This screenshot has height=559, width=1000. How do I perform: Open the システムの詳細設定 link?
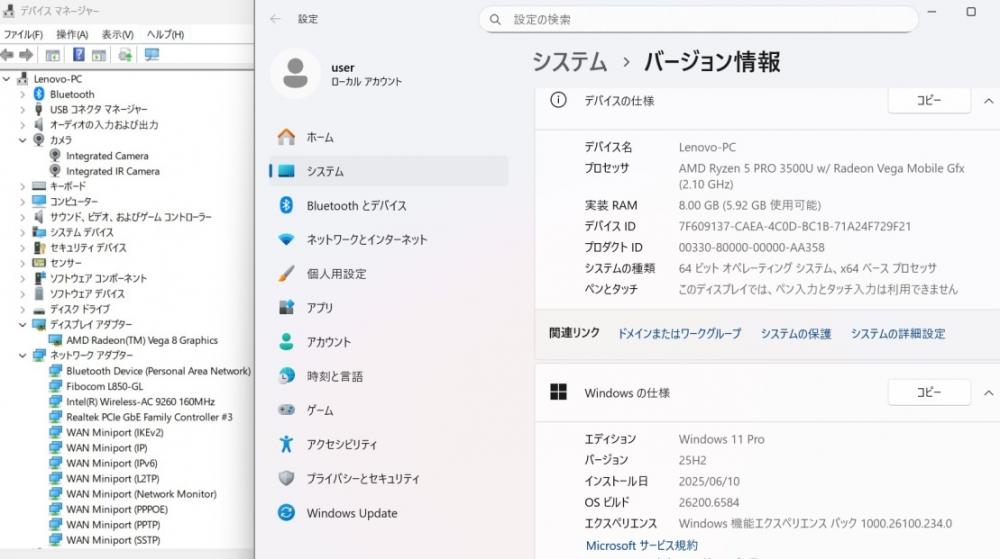coord(897,334)
